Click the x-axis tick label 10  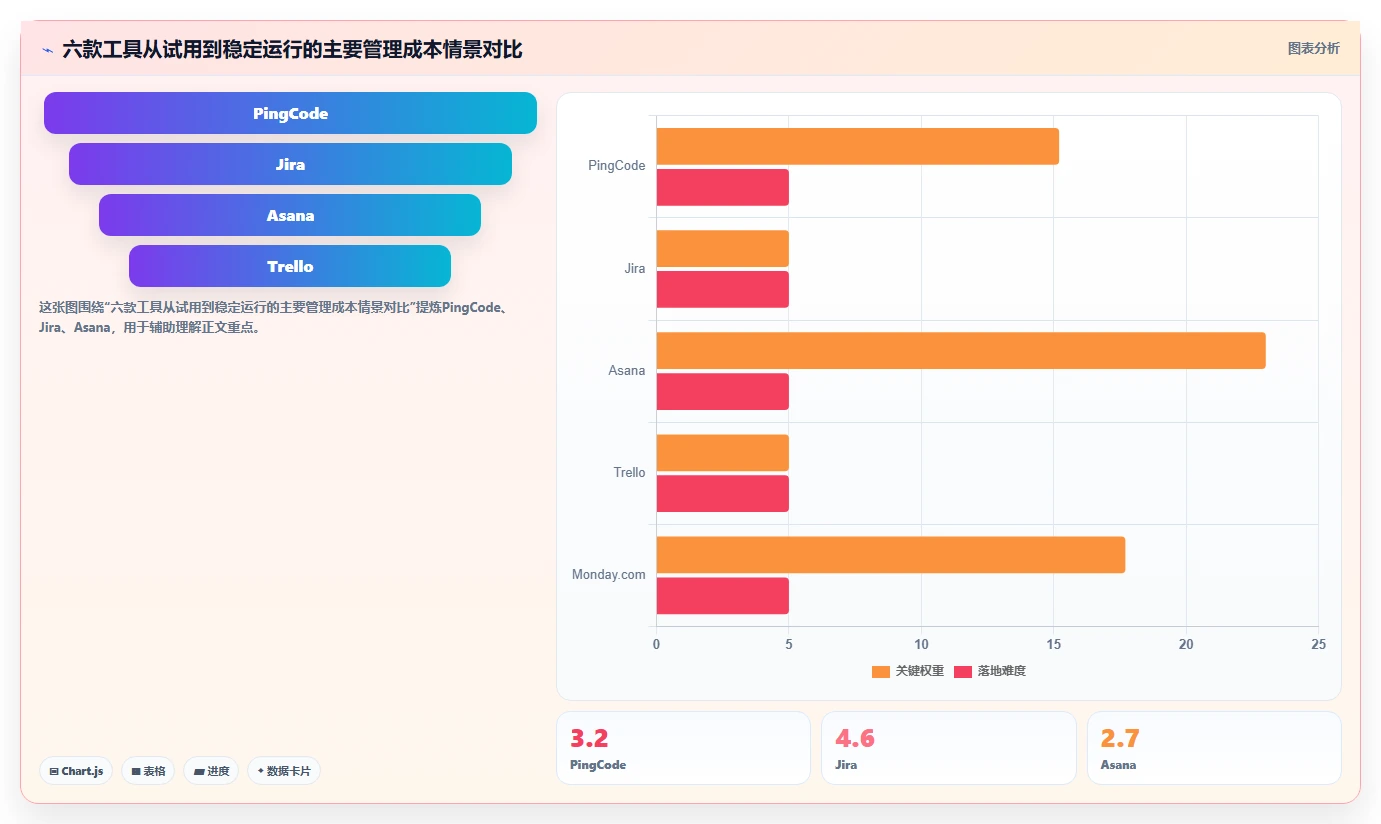click(921, 644)
